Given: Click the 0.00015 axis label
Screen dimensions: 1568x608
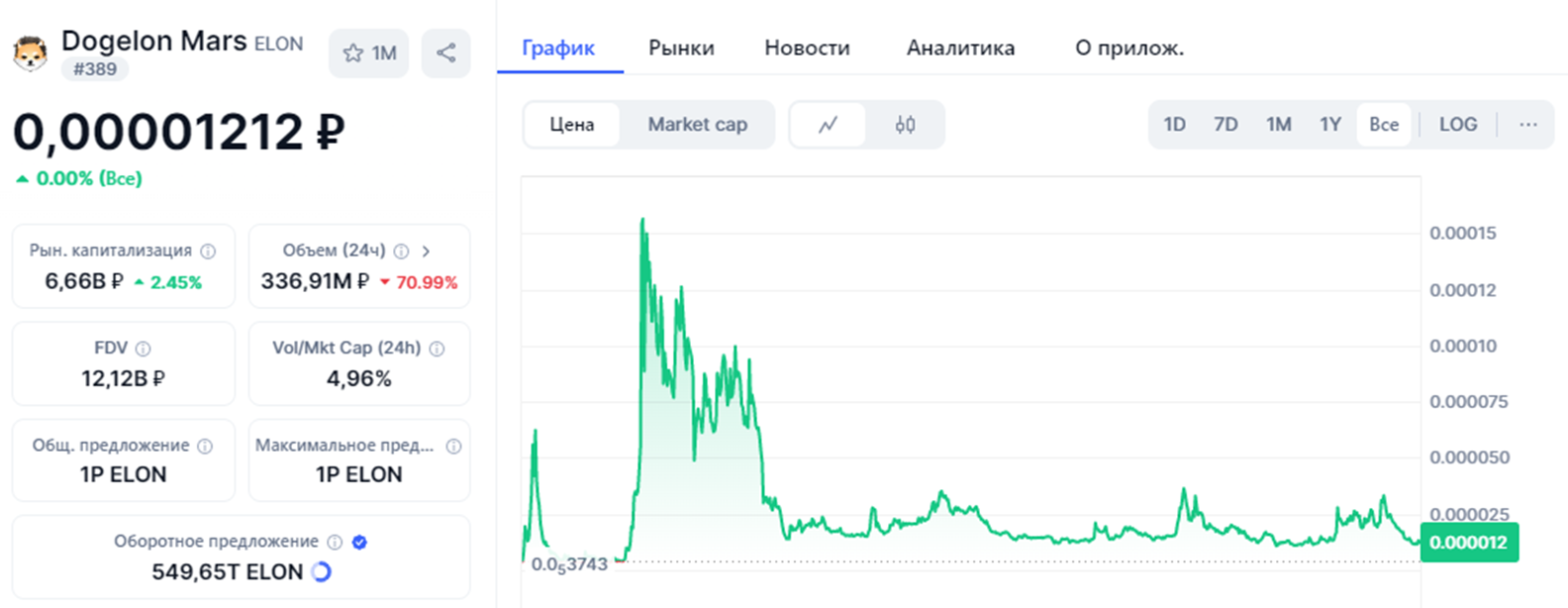Looking at the screenshot, I should coord(1463,234).
